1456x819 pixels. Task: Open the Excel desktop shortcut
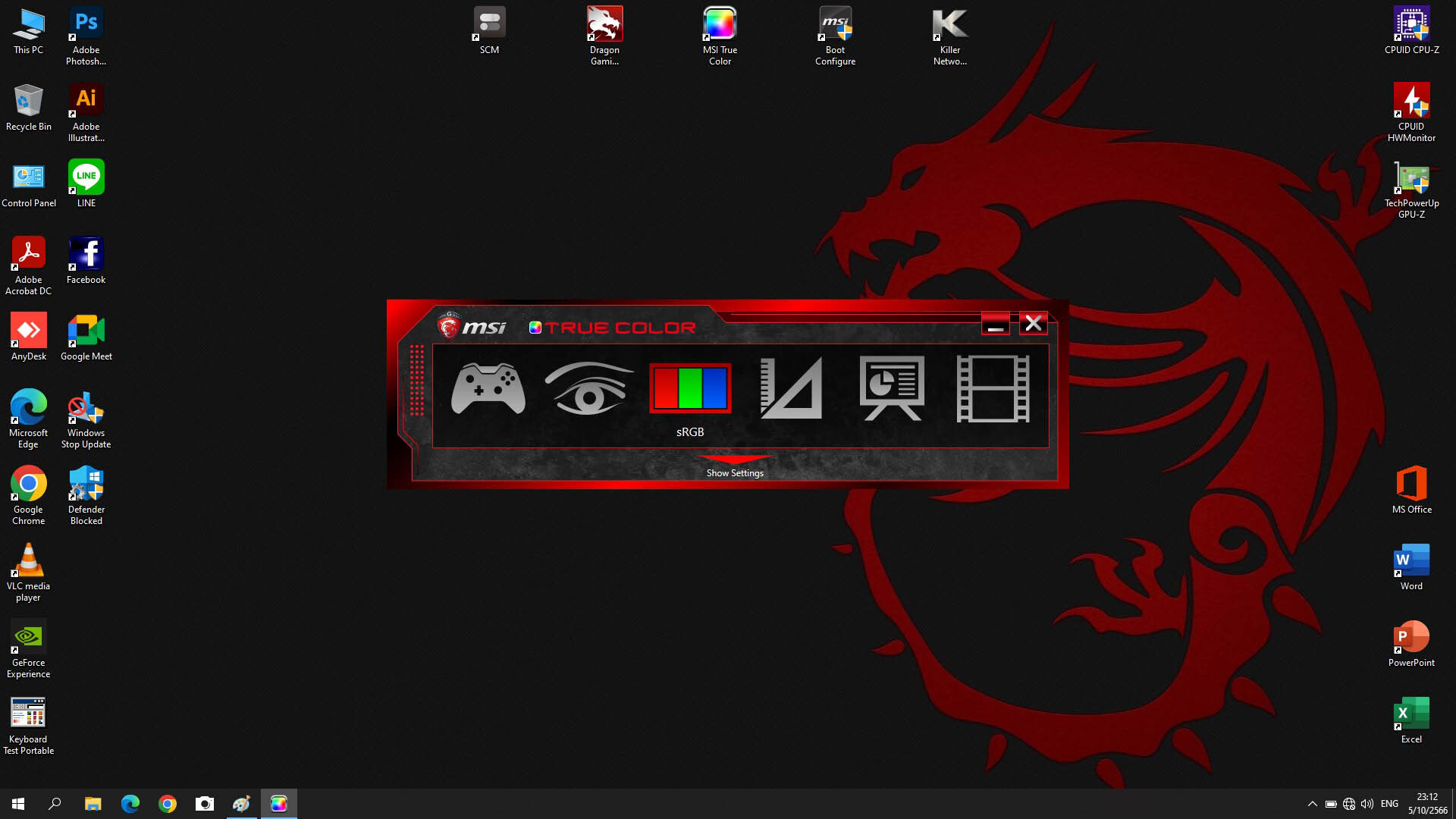[x=1411, y=720]
